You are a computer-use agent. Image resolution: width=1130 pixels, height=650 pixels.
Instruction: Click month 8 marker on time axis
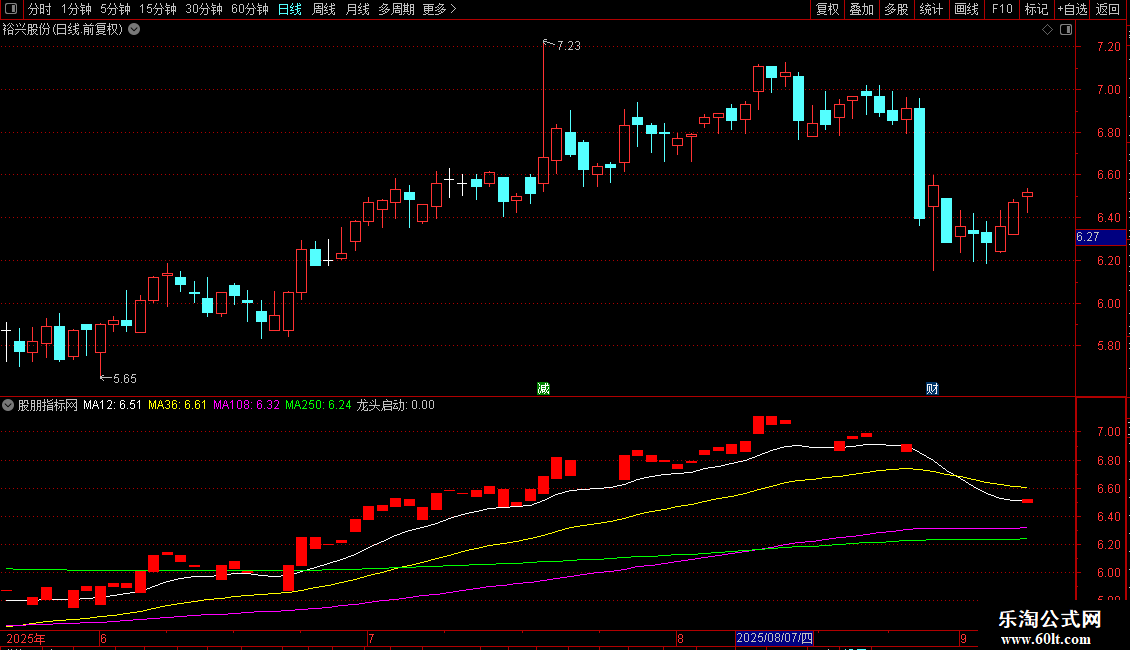pyautogui.click(x=680, y=638)
